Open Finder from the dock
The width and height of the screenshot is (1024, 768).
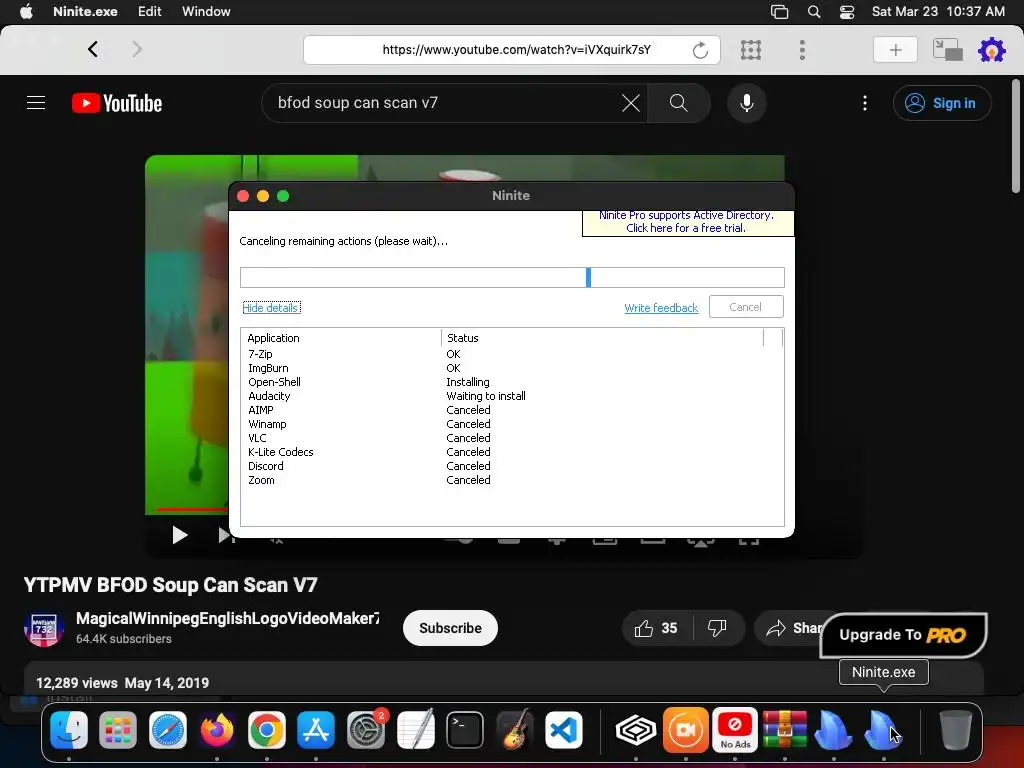pyautogui.click(x=69, y=729)
